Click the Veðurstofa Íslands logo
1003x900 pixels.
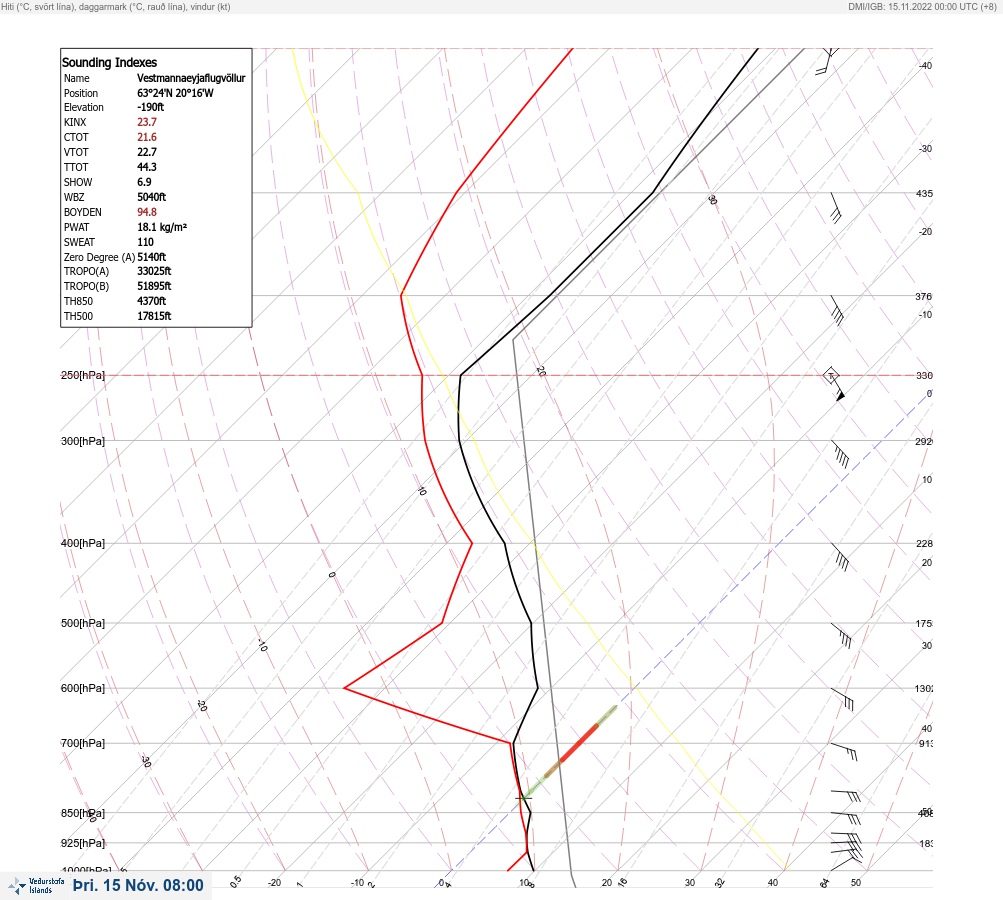click(x=36, y=886)
